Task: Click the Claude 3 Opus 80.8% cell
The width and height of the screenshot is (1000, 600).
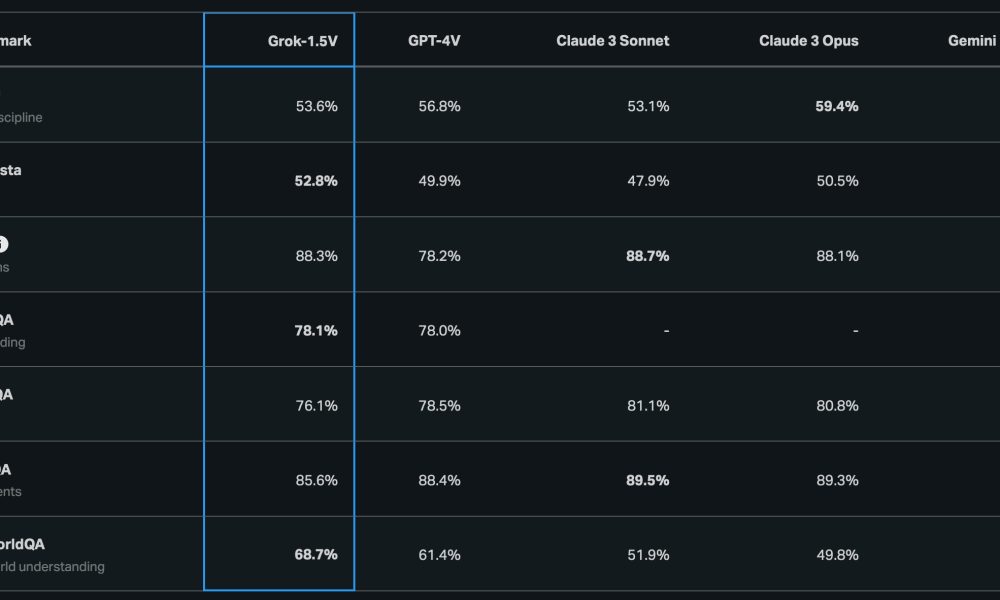Action: [837, 406]
